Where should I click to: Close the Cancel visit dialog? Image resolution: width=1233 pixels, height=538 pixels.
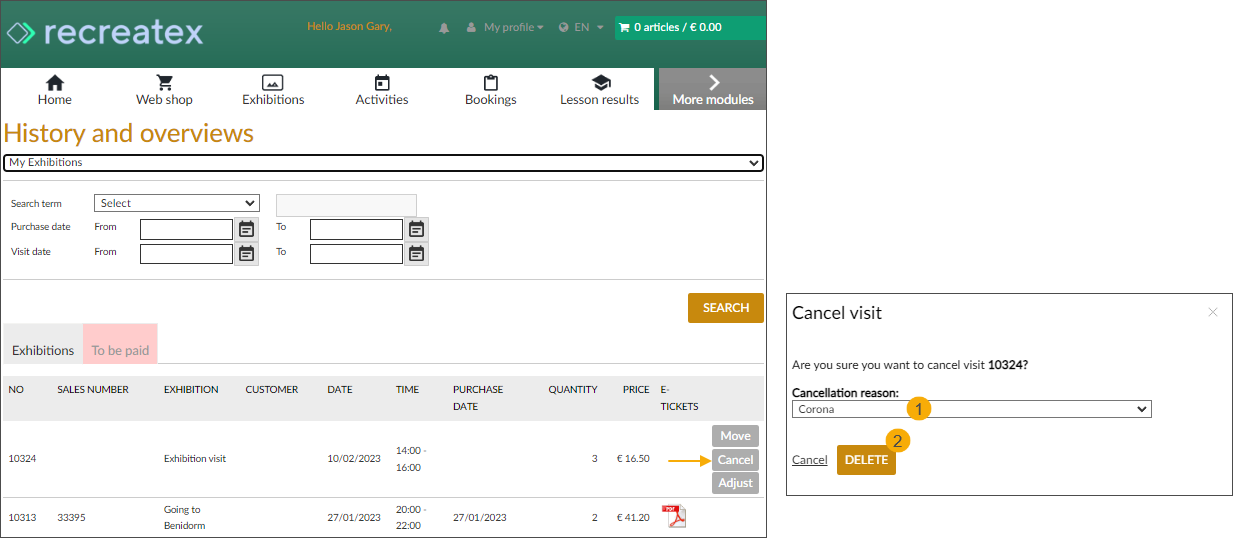(1212, 313)
